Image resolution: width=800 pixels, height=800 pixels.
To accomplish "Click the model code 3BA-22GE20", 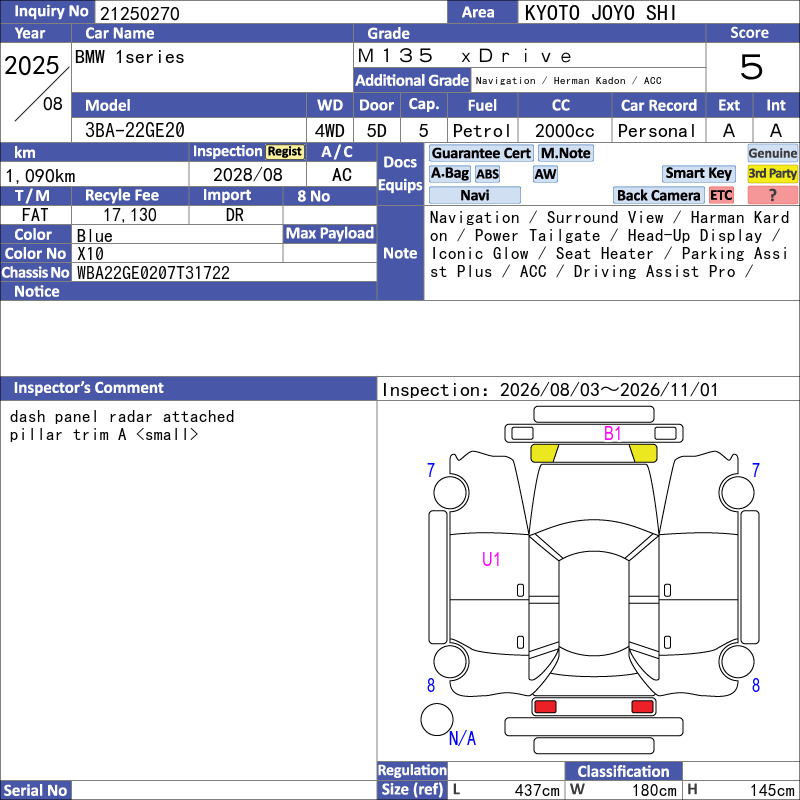I will [x=135, y=130].
